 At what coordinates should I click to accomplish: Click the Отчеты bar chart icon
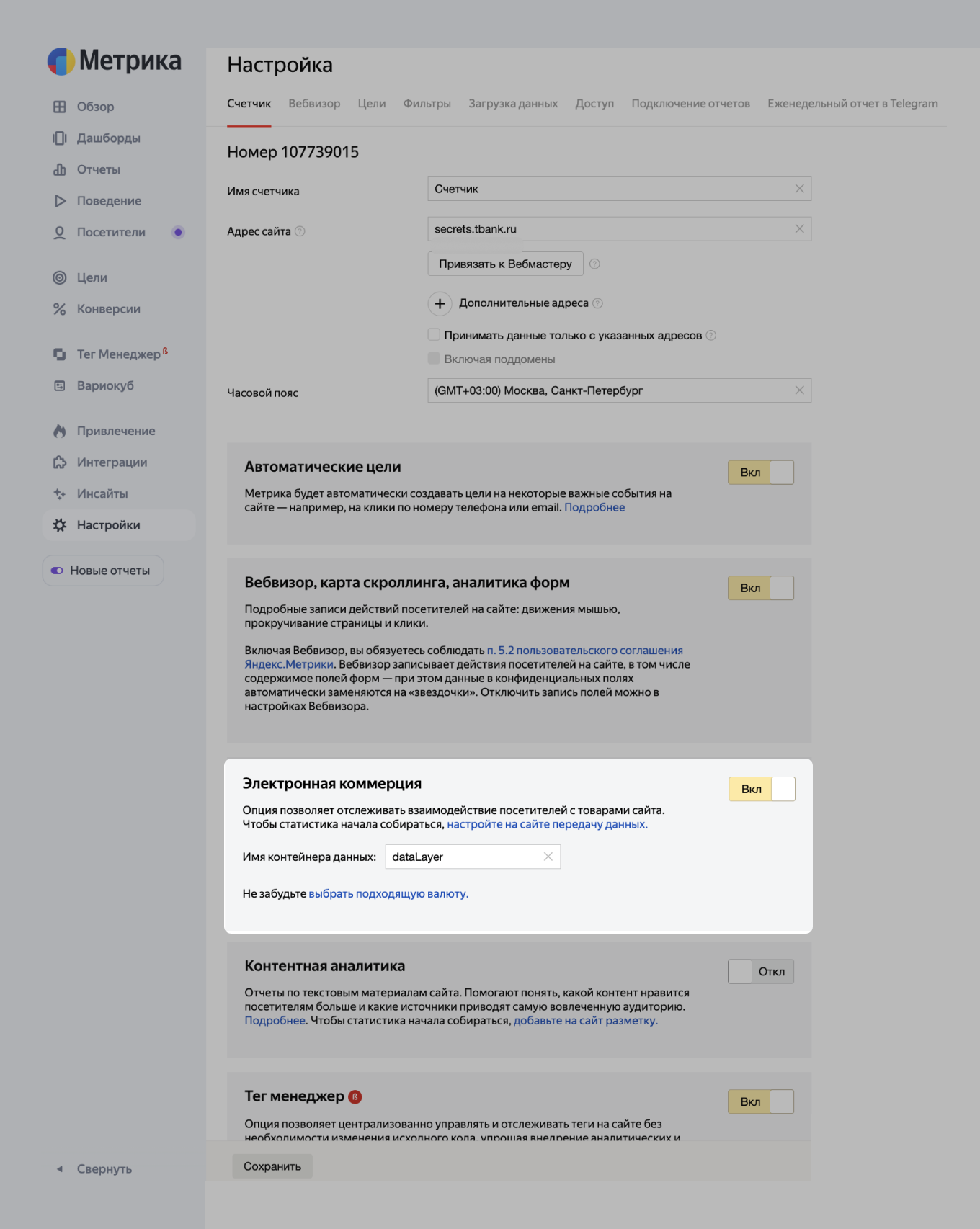[60, 169]
